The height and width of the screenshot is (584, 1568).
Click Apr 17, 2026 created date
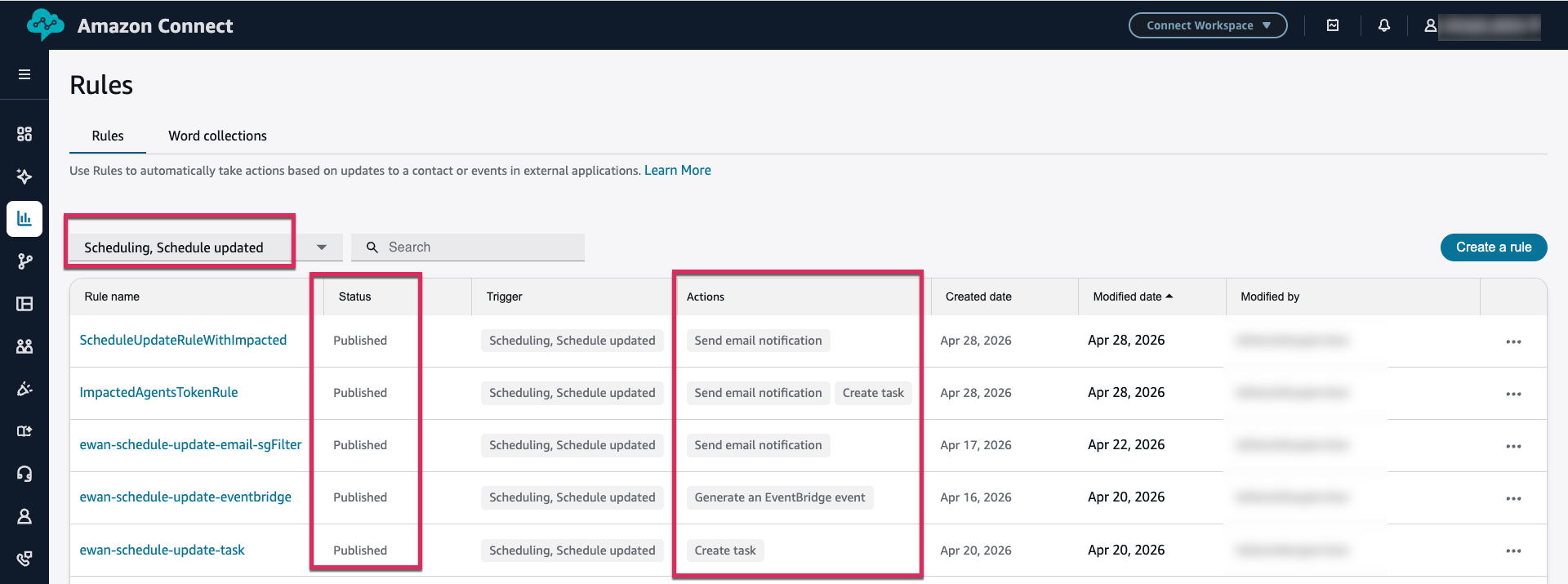[x=976, y=445]
